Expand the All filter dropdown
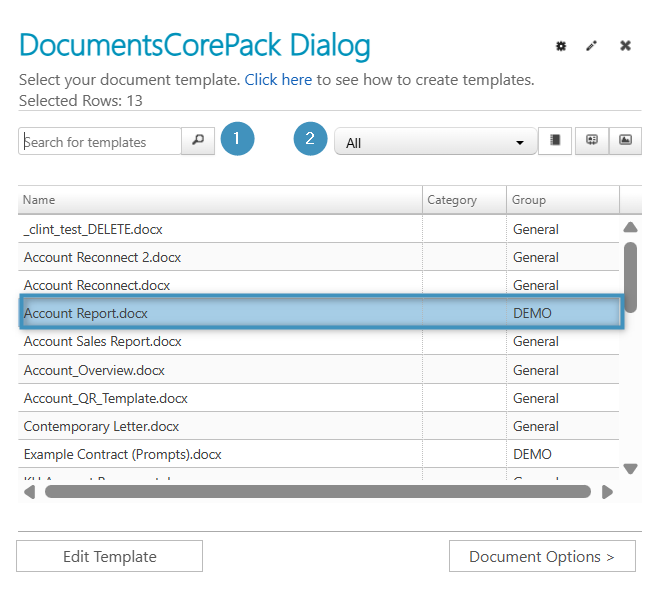Viewport: 660px width, 597px height. coord(436,142)
